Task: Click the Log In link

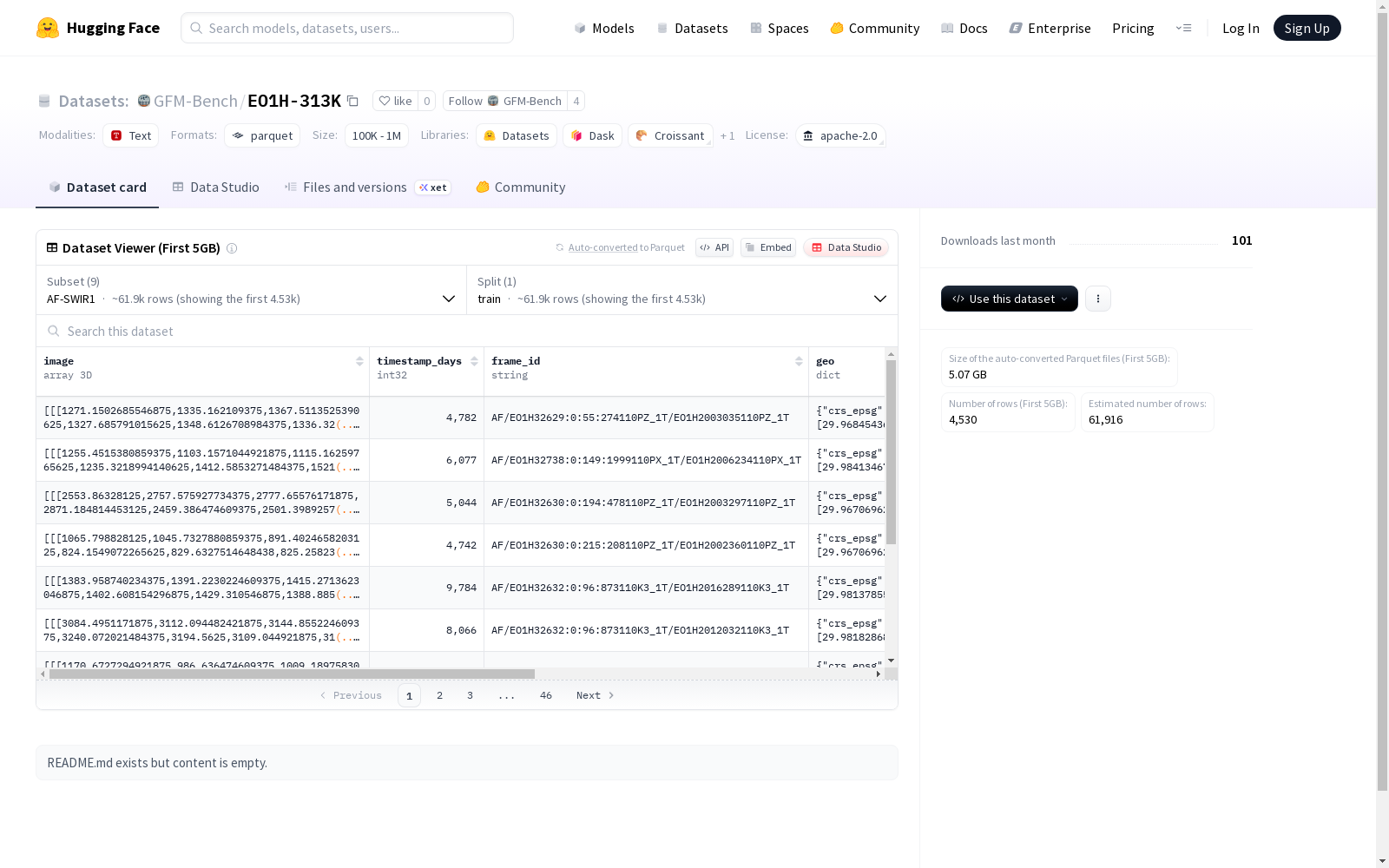Action: (x=1241, y=28)
